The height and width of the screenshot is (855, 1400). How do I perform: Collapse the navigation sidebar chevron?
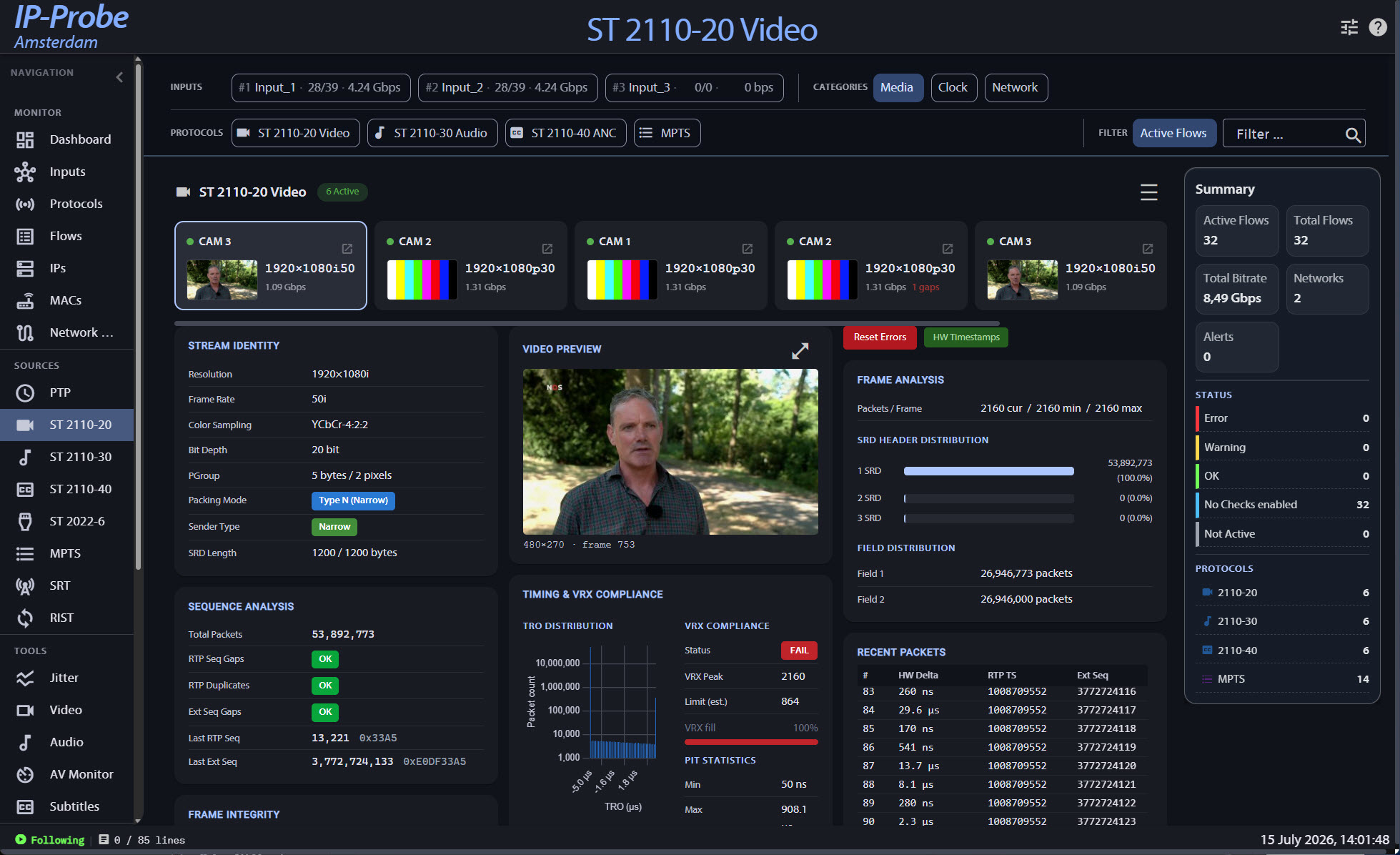119,77
